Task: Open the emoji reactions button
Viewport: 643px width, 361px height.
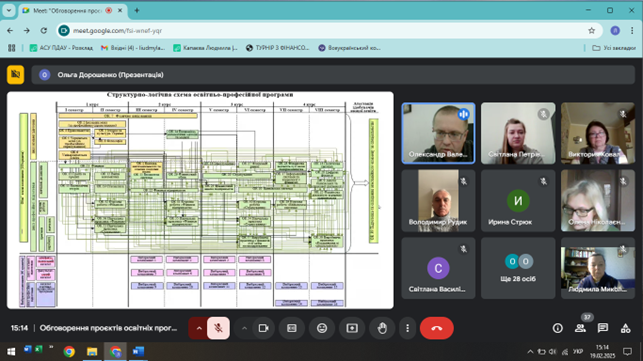Action: tap(322, 328)
